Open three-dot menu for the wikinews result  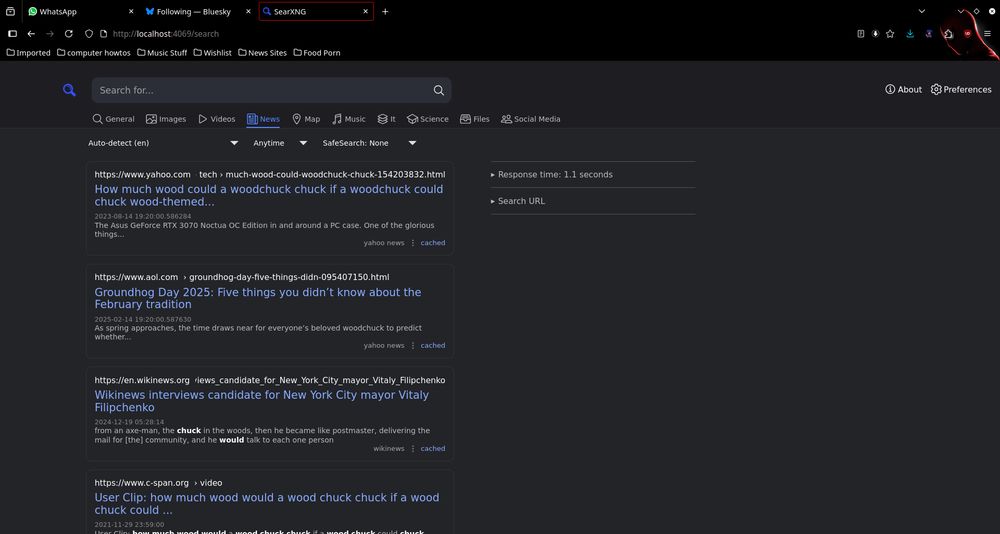(413, 449)
